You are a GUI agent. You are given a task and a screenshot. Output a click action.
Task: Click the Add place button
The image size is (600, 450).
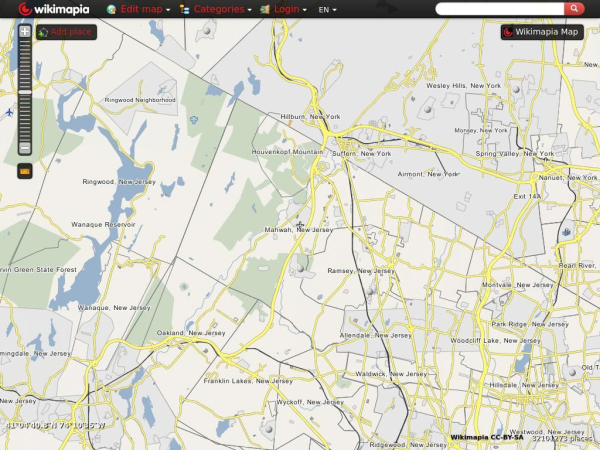67,32
